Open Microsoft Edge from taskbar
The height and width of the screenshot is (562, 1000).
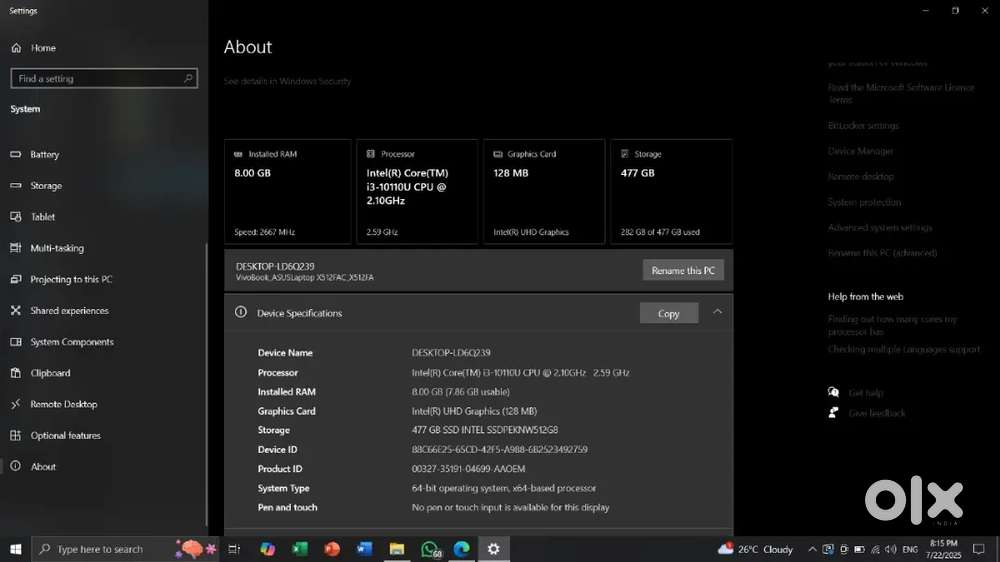(x=461, y=549)
